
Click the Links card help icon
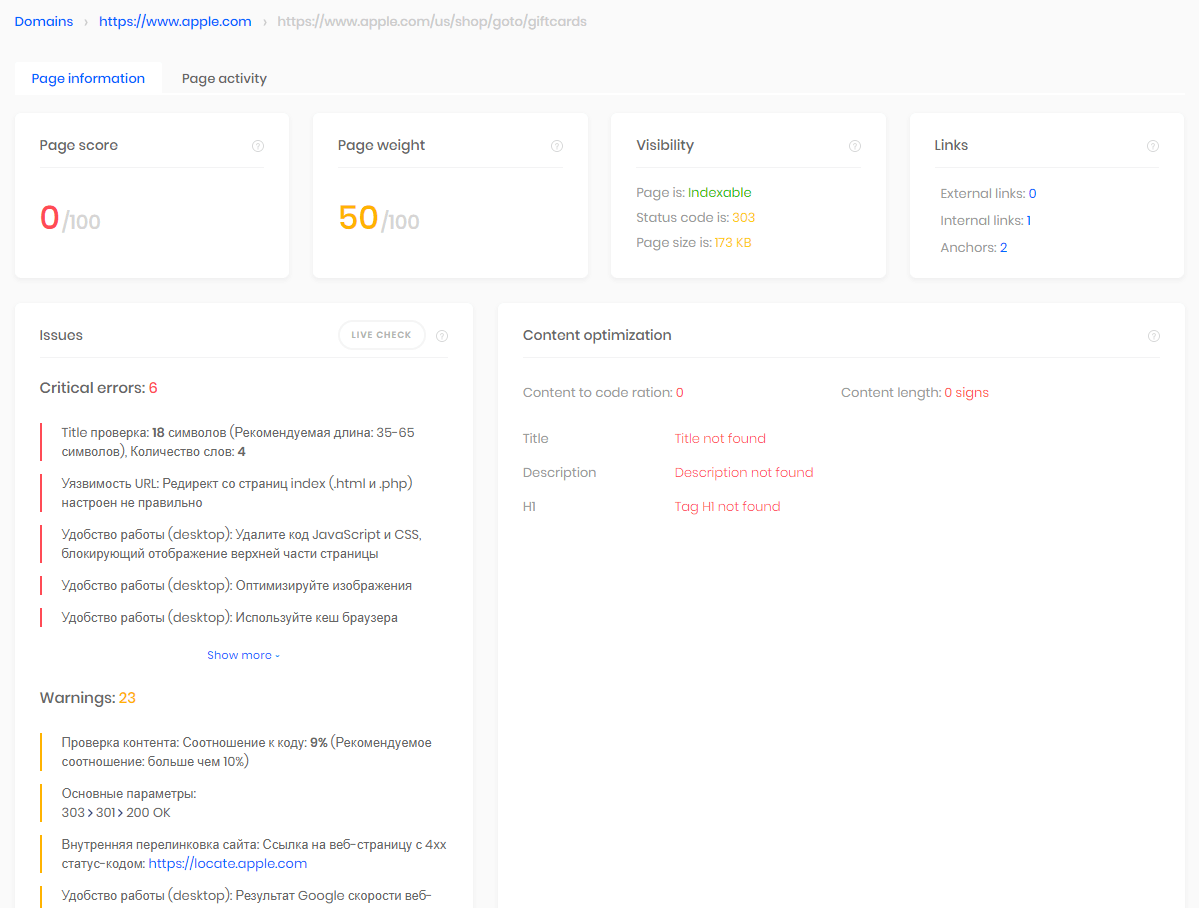pyautogui.click(x=1153, y=146)
